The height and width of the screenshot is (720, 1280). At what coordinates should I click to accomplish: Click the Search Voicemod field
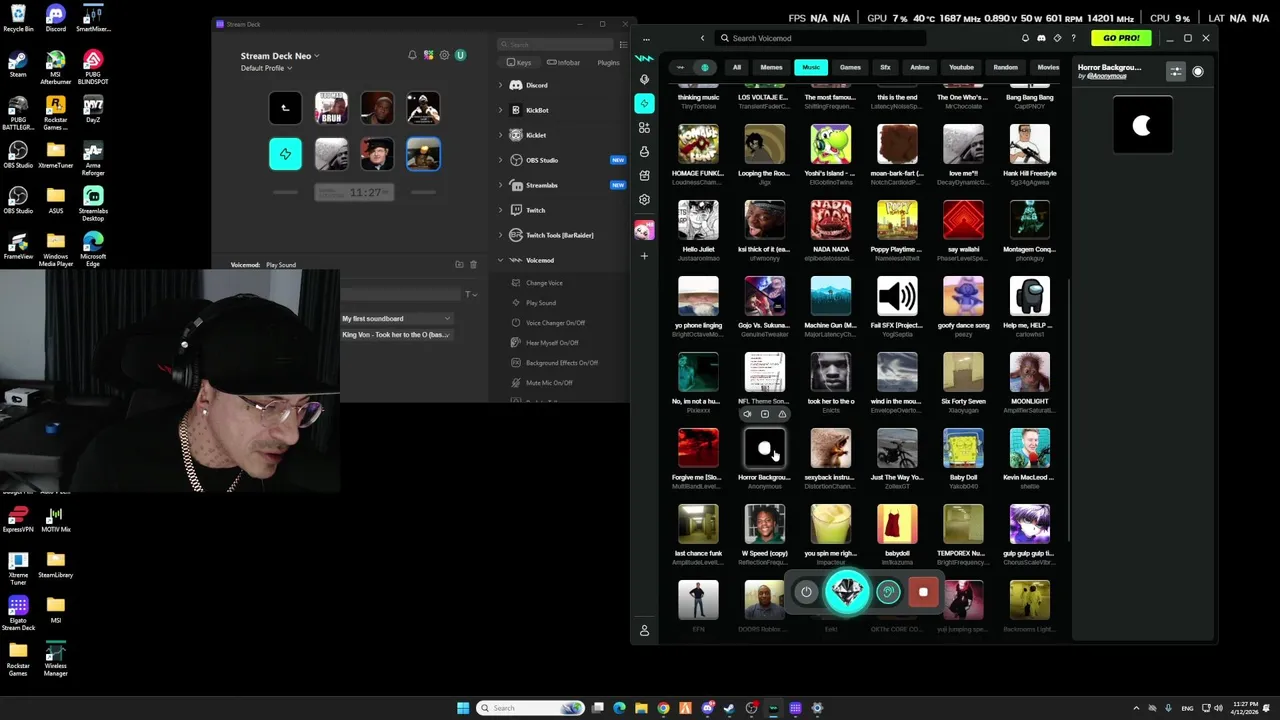click(820, 38)
